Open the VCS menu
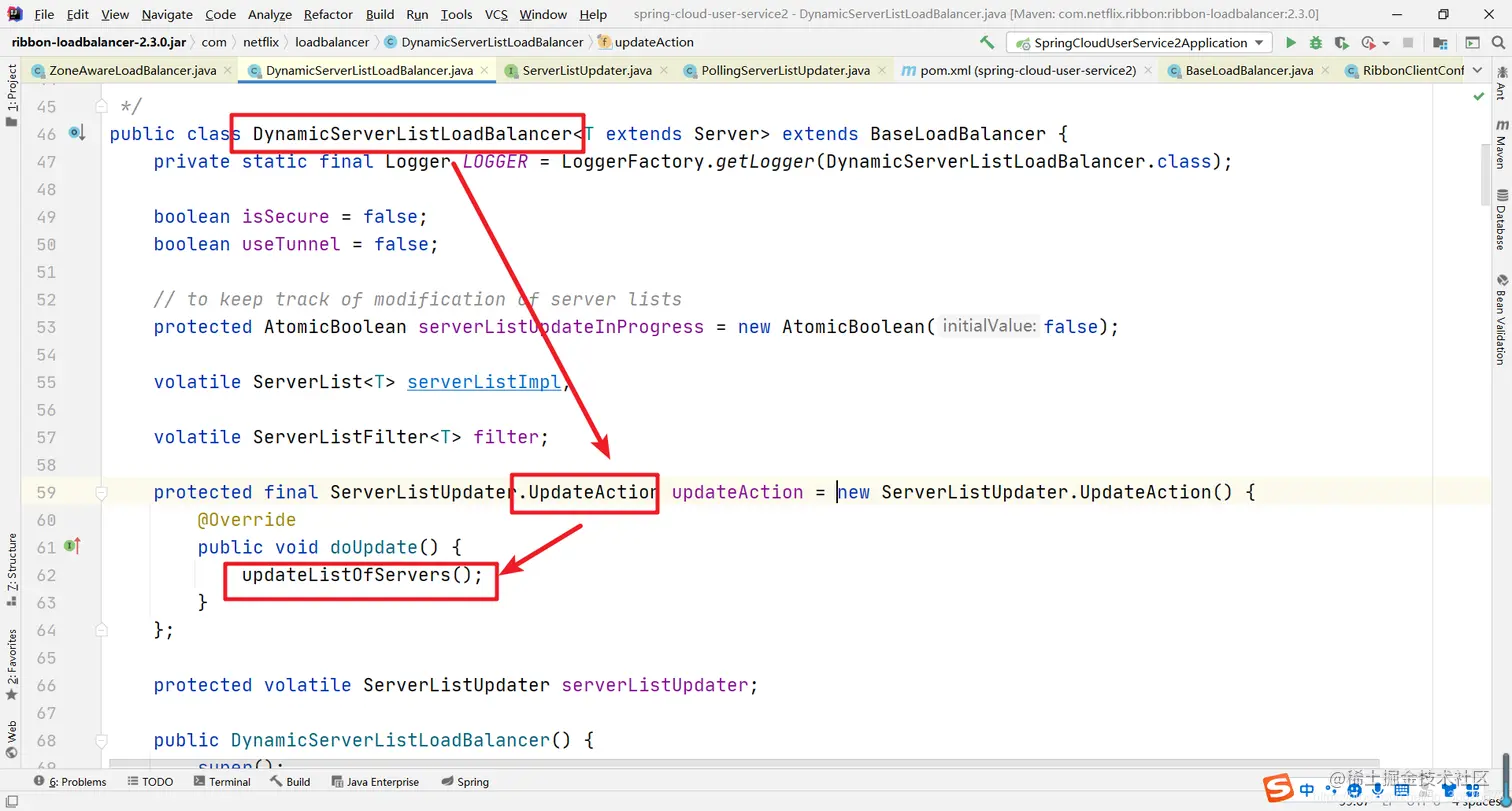The image size is (1512, 811). click(496, 14)
